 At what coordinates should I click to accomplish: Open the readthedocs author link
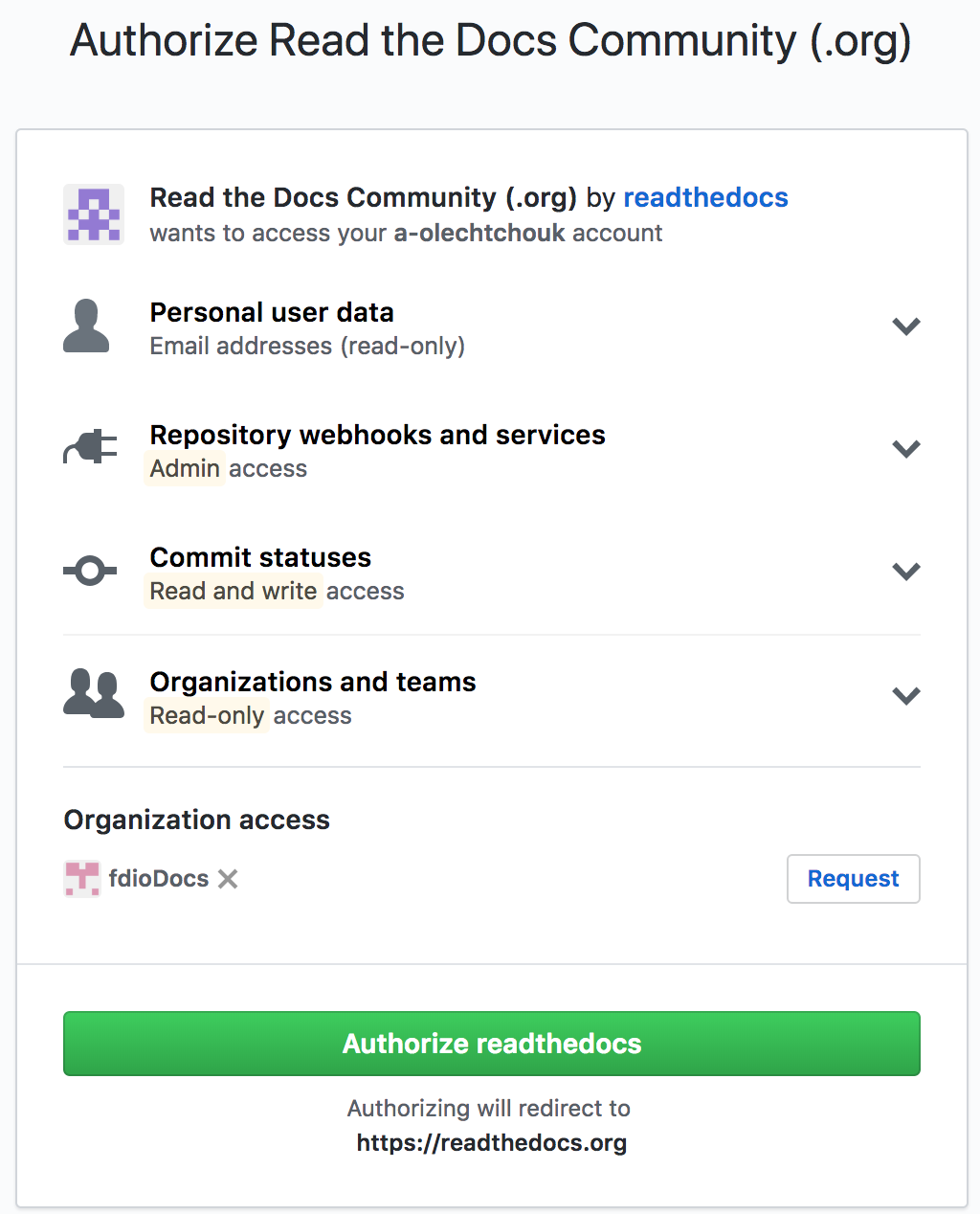706,197
